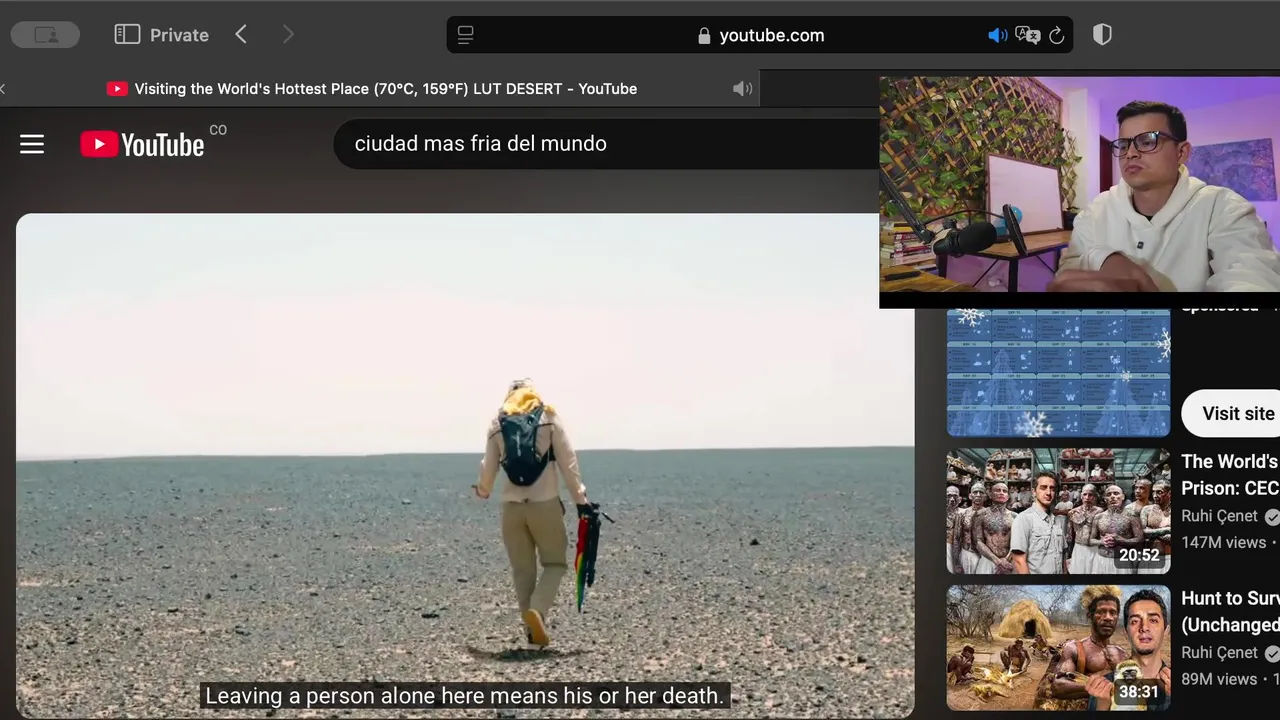The width and height of the screenshot is (1280, 720).
Task: Mute the tab using its speaker icon
Action: (x=742, y=89)
